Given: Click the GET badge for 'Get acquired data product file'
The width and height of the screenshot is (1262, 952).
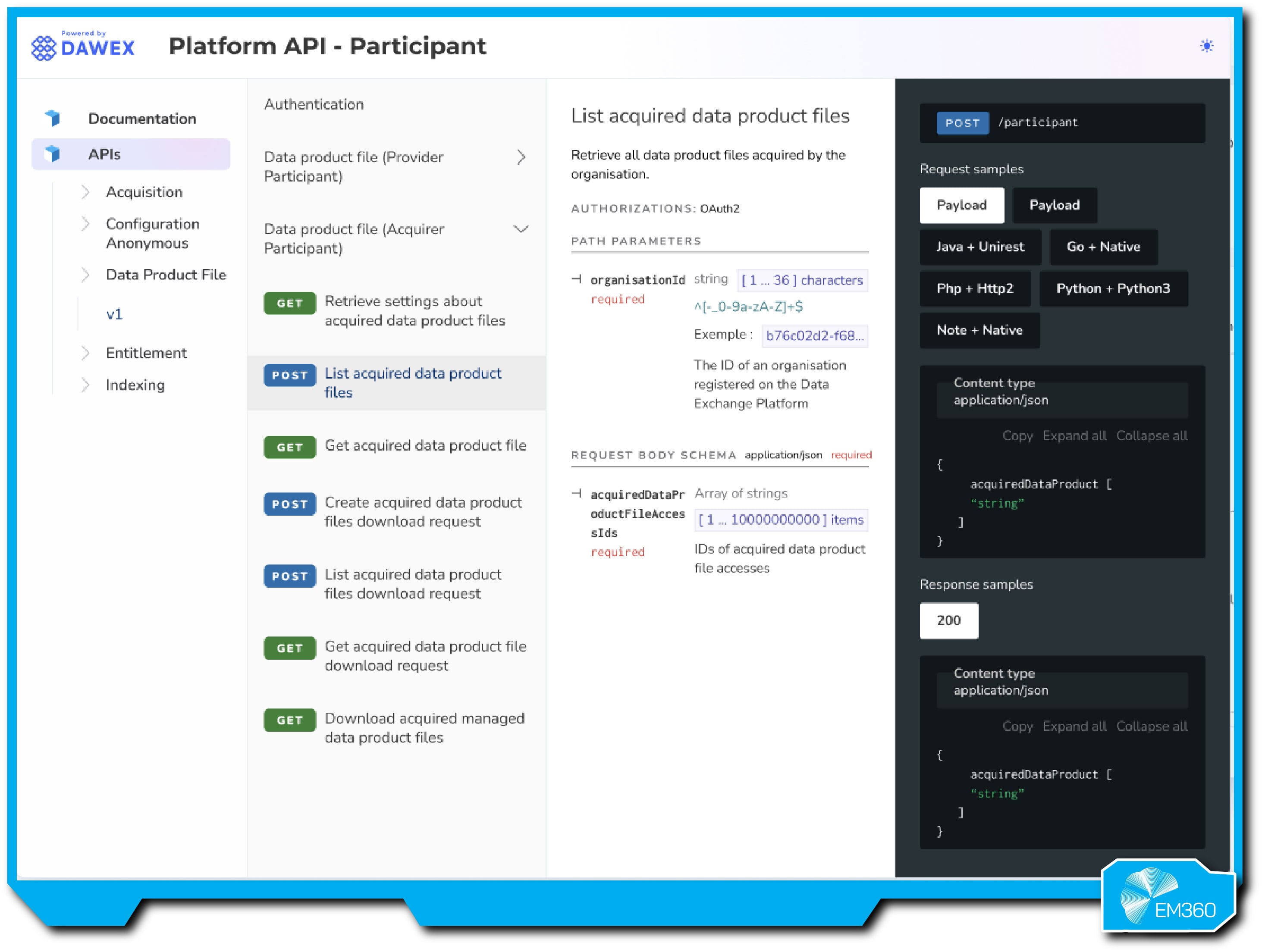Looking at the screenshot, I should [289, 447].
